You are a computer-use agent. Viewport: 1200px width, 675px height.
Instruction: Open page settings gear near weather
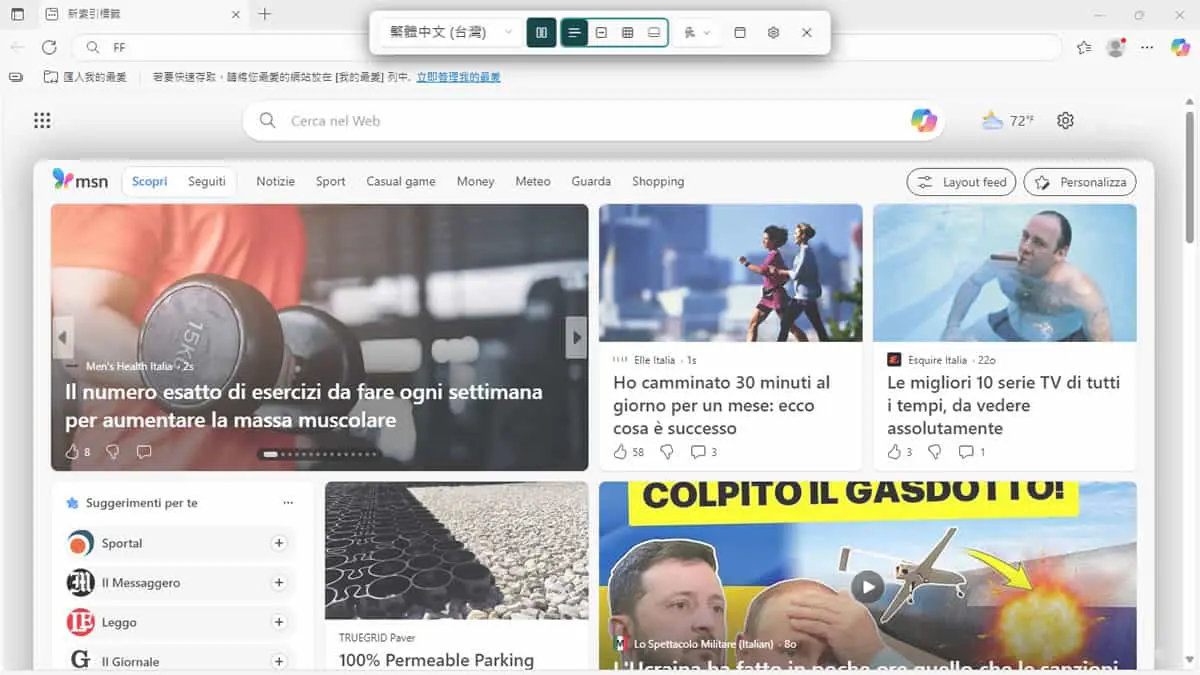point(1065,120)
